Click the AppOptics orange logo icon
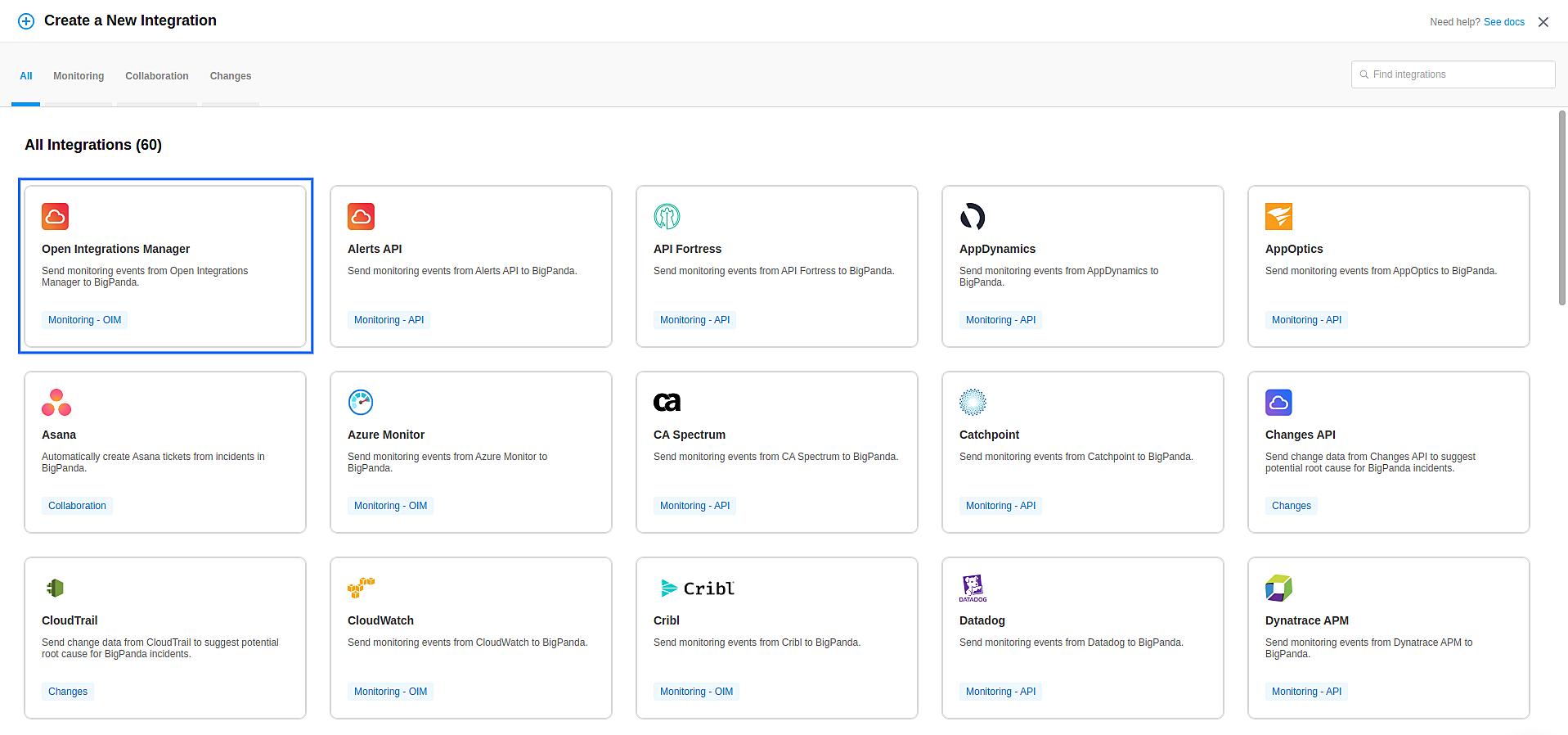The width and height of the screenshot is (1568, 735). click(x=1278, y=216)
